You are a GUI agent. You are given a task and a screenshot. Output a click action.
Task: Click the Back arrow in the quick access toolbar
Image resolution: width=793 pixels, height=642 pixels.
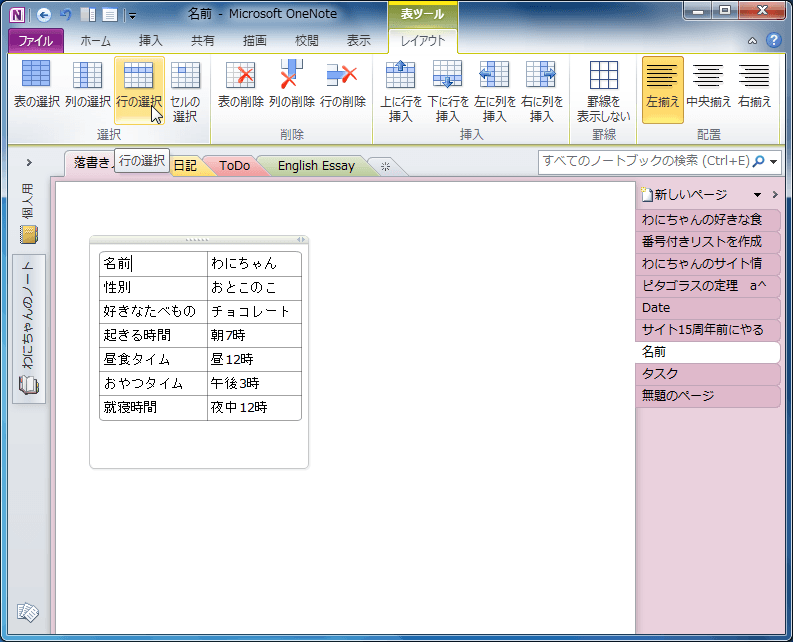pos(44,15)
